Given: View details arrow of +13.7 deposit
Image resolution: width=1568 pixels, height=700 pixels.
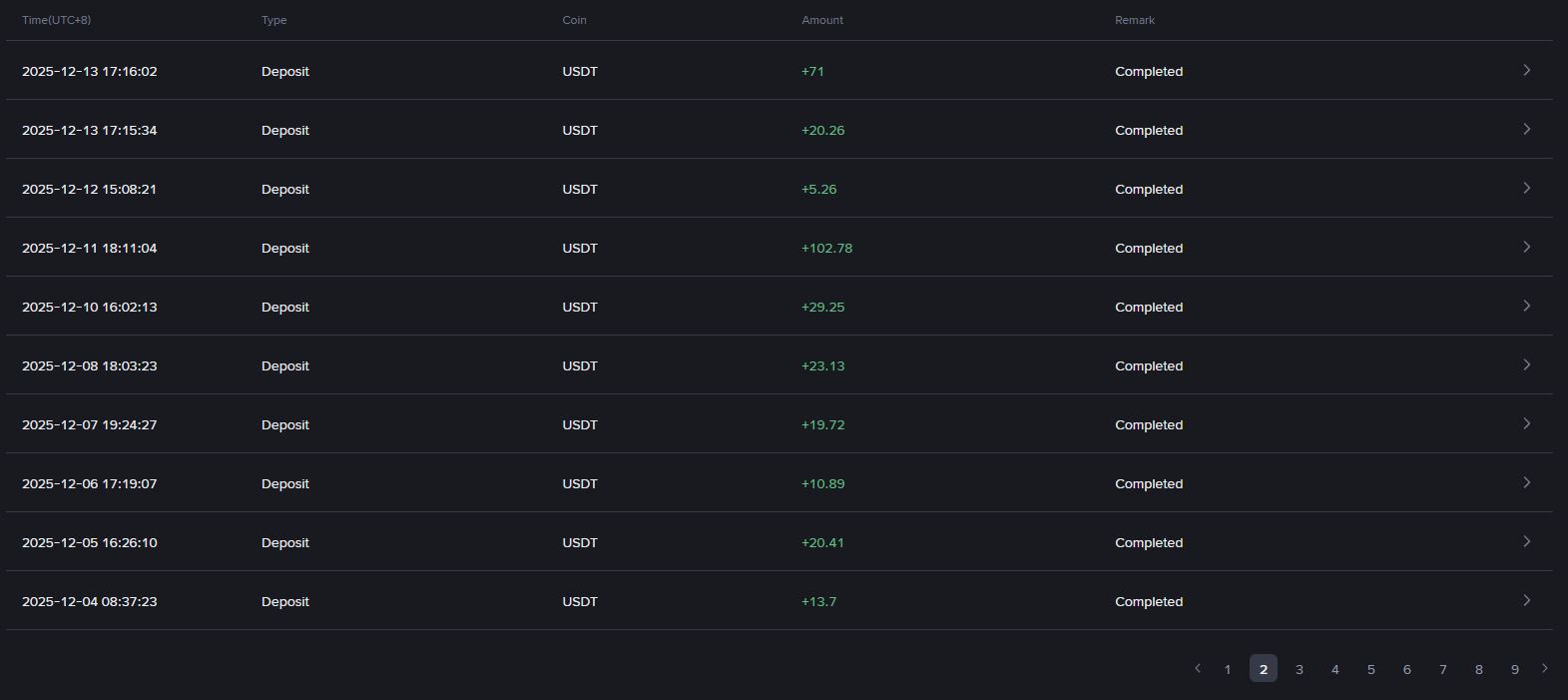Looking at the screenshot, I should (x=1526, y=600).
